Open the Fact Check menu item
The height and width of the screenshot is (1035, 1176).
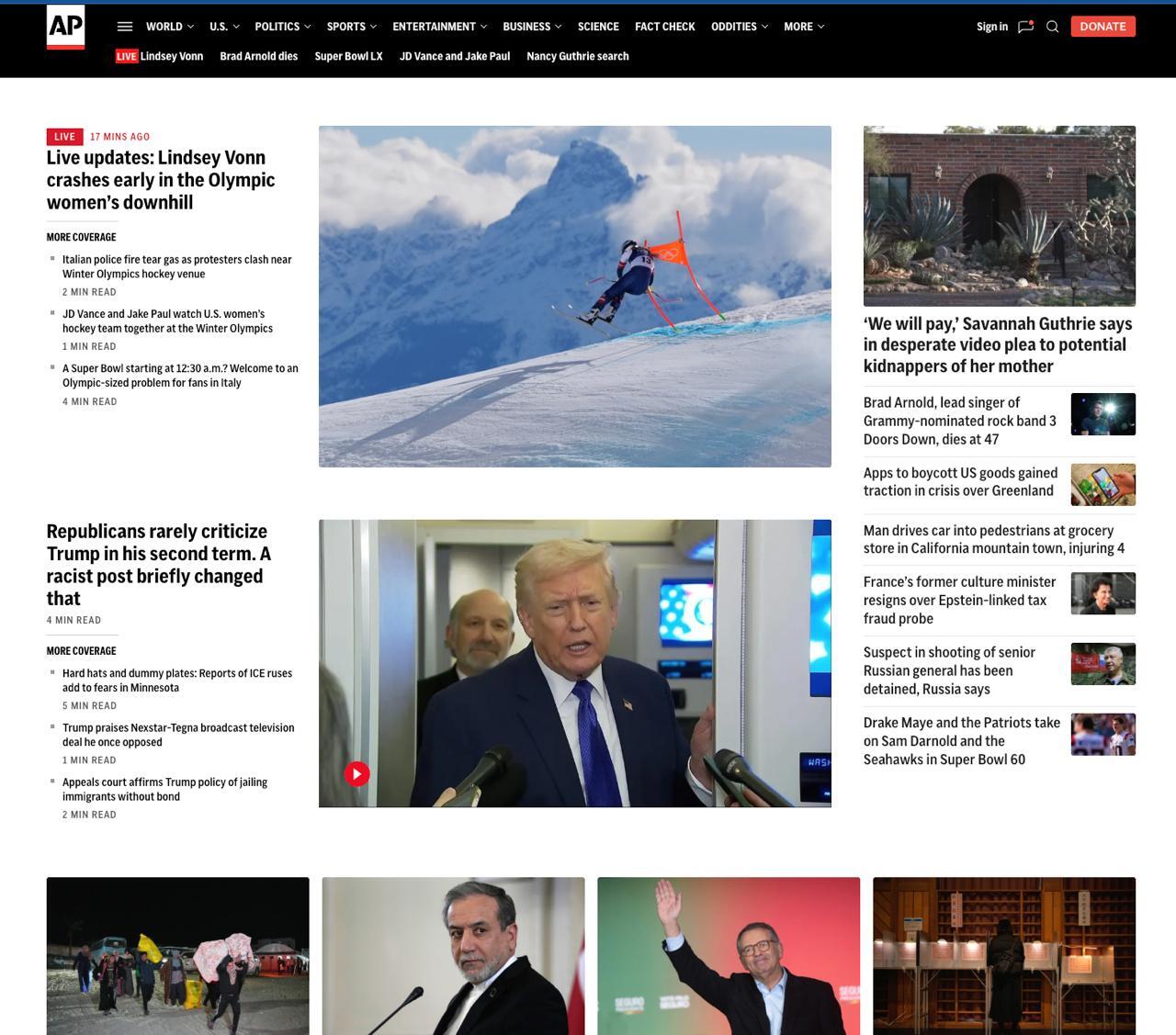point(664,27)
